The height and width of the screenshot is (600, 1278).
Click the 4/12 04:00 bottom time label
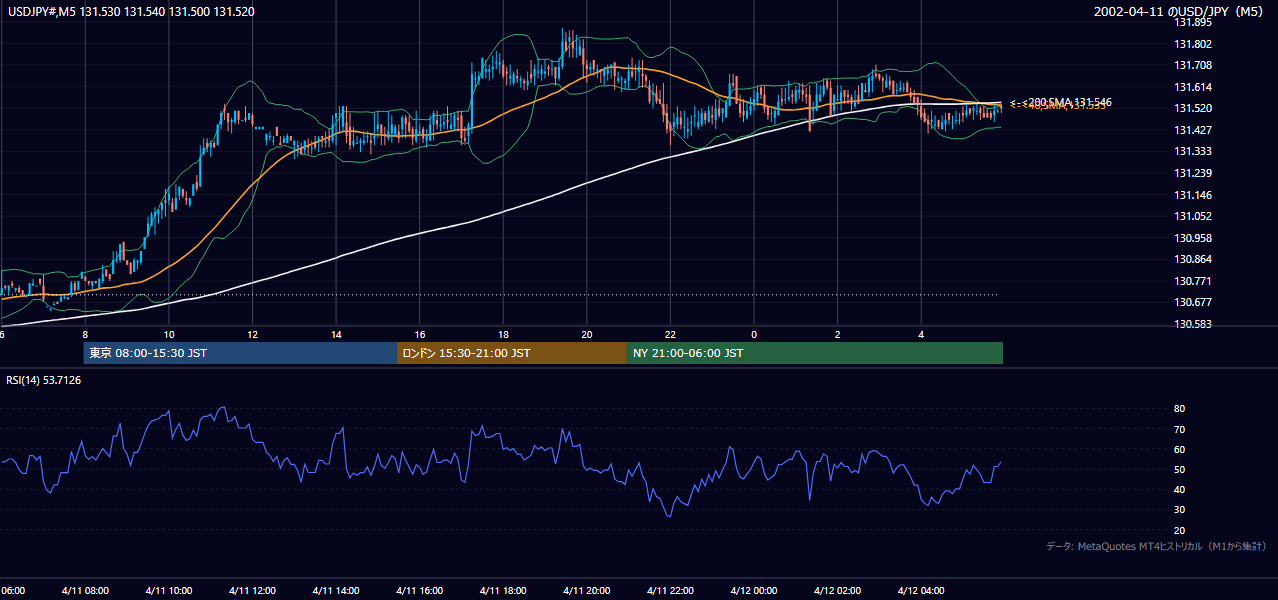921,591
